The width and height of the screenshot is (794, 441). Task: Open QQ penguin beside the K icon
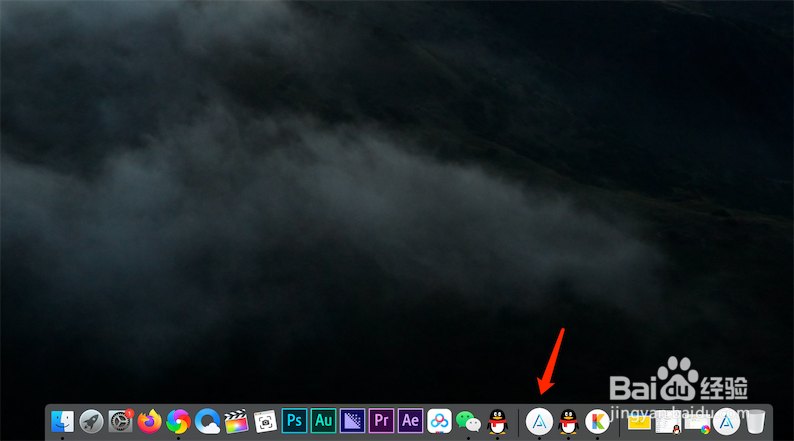coord(568,421)
